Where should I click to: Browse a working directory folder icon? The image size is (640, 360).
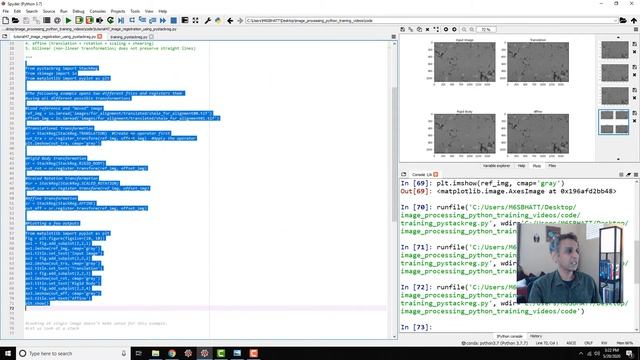pyautogui.click(x=623, y=20)
